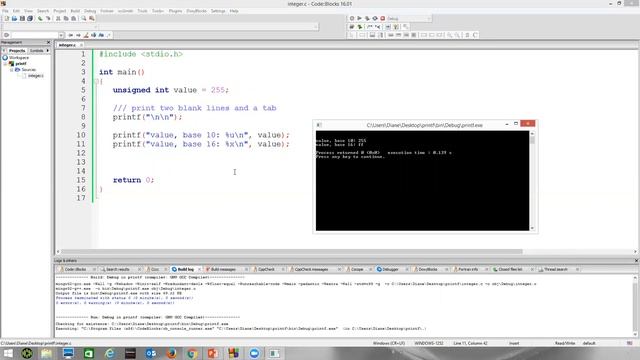This screenshot has width=640, height=360.
Task: Click the Save all files icon
Action: point(30,18)
